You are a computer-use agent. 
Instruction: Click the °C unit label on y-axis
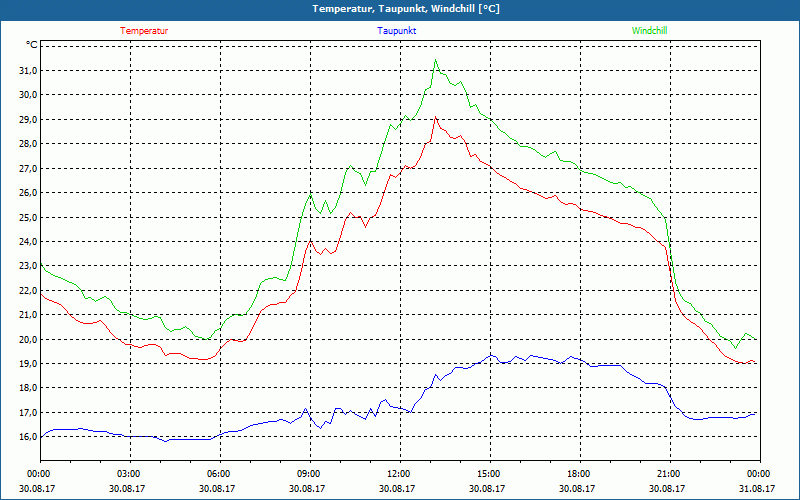pyautogui.click(x=32, y=45)
